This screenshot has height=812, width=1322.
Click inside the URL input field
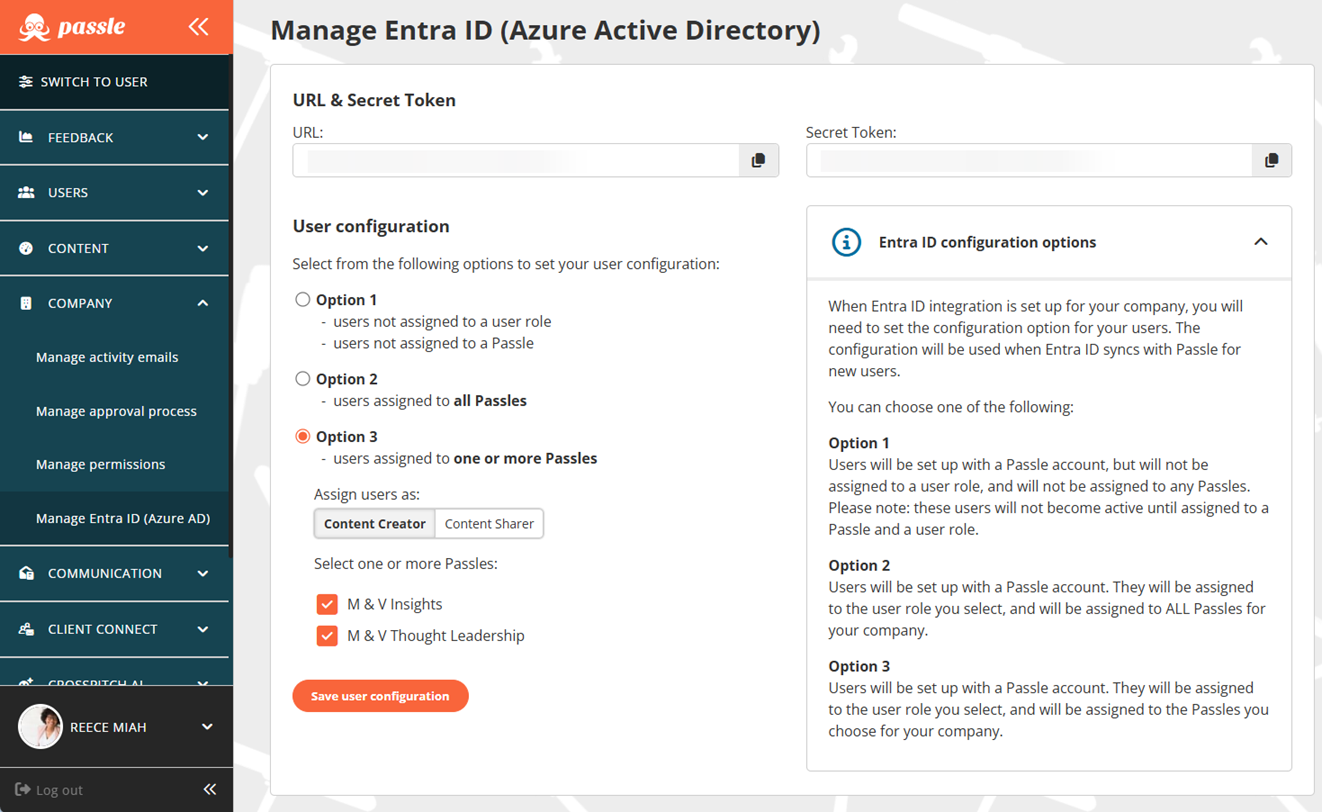[x=516, y=160]
